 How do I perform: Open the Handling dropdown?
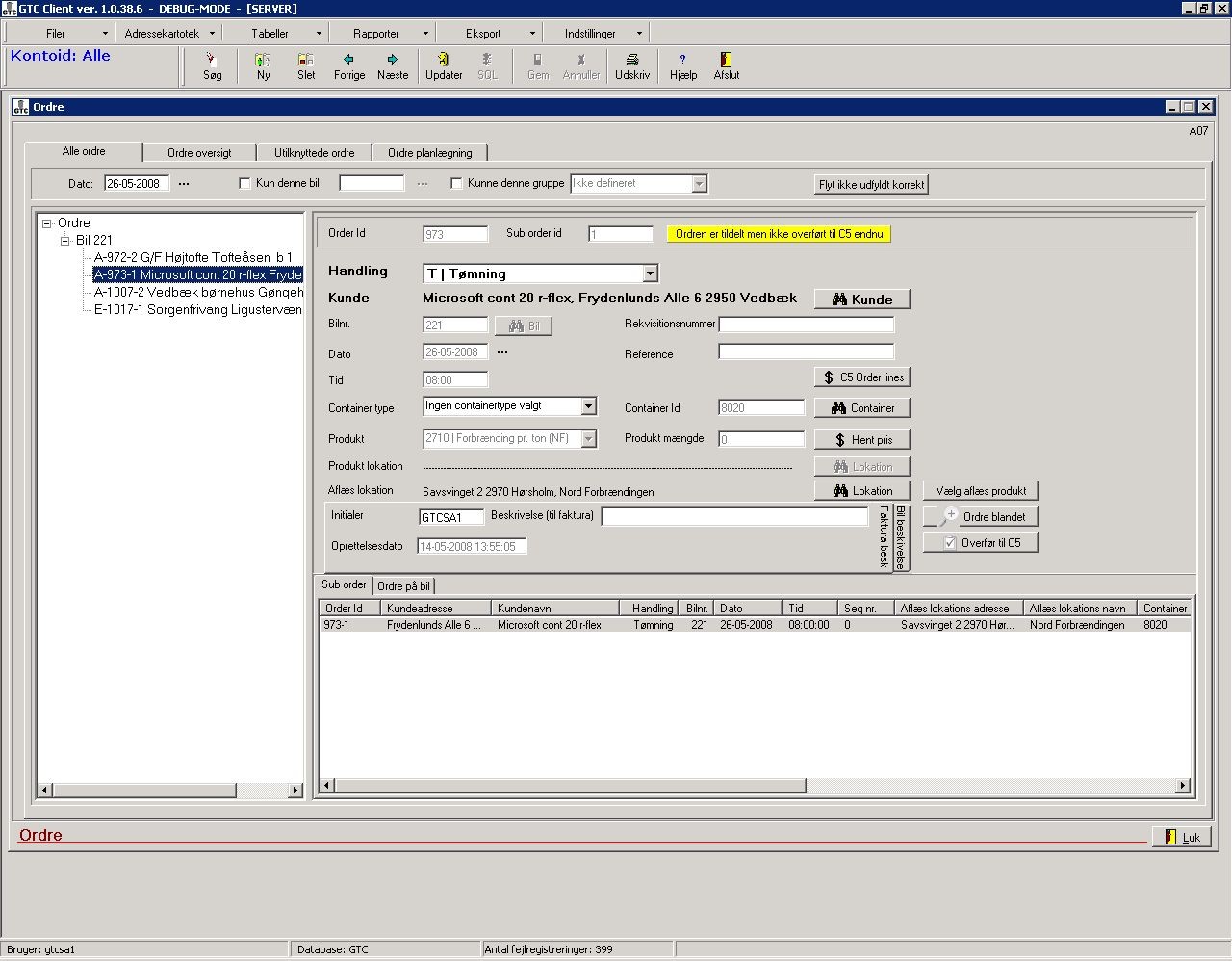[650, 273]
